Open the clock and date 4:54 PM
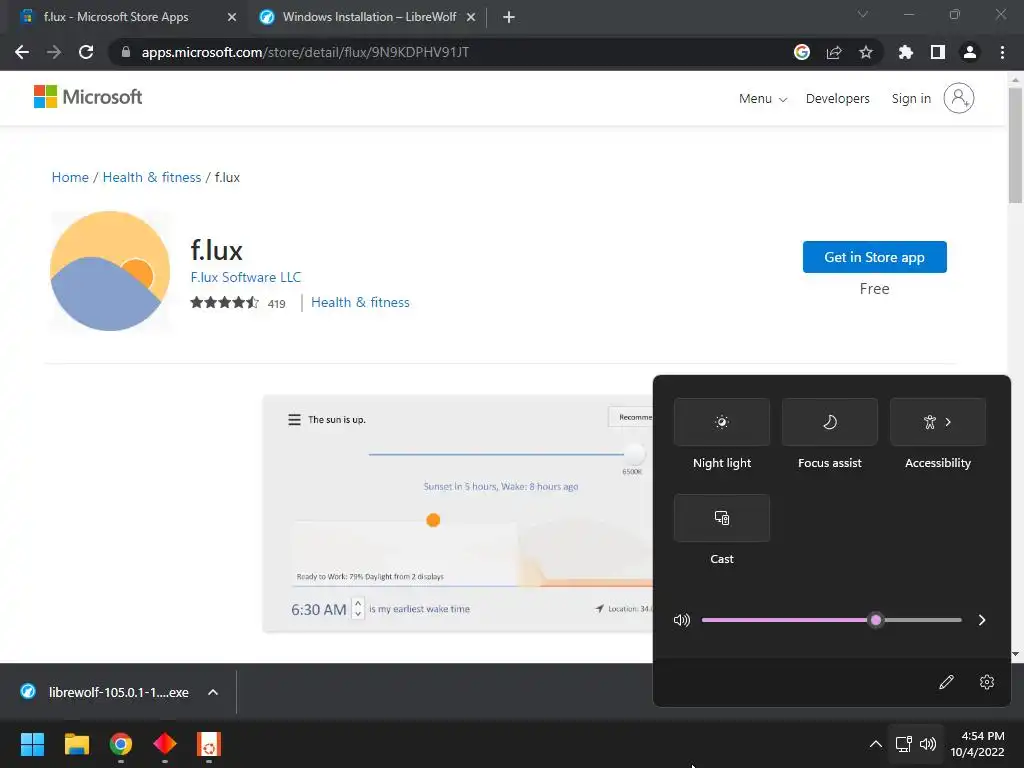The height and width of the screenshot is (768, 1024). [977, 744]
